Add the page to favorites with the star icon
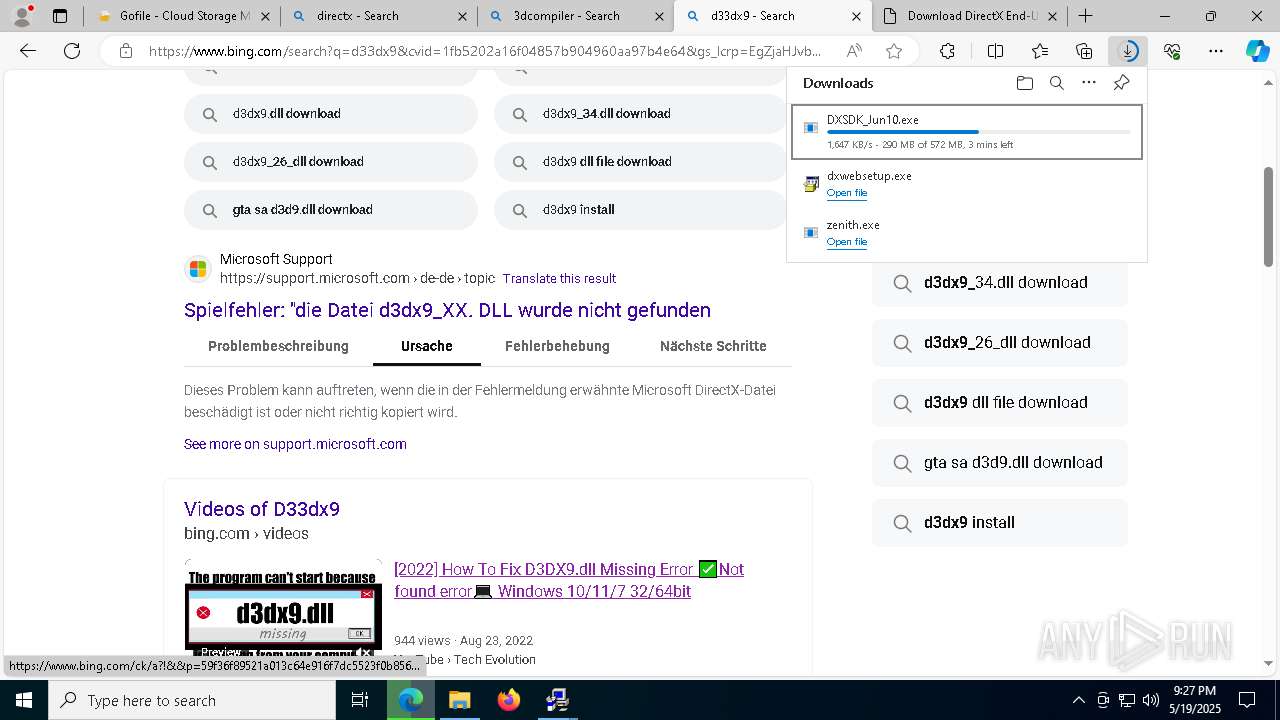1280x720 pixels. (894, 51)
